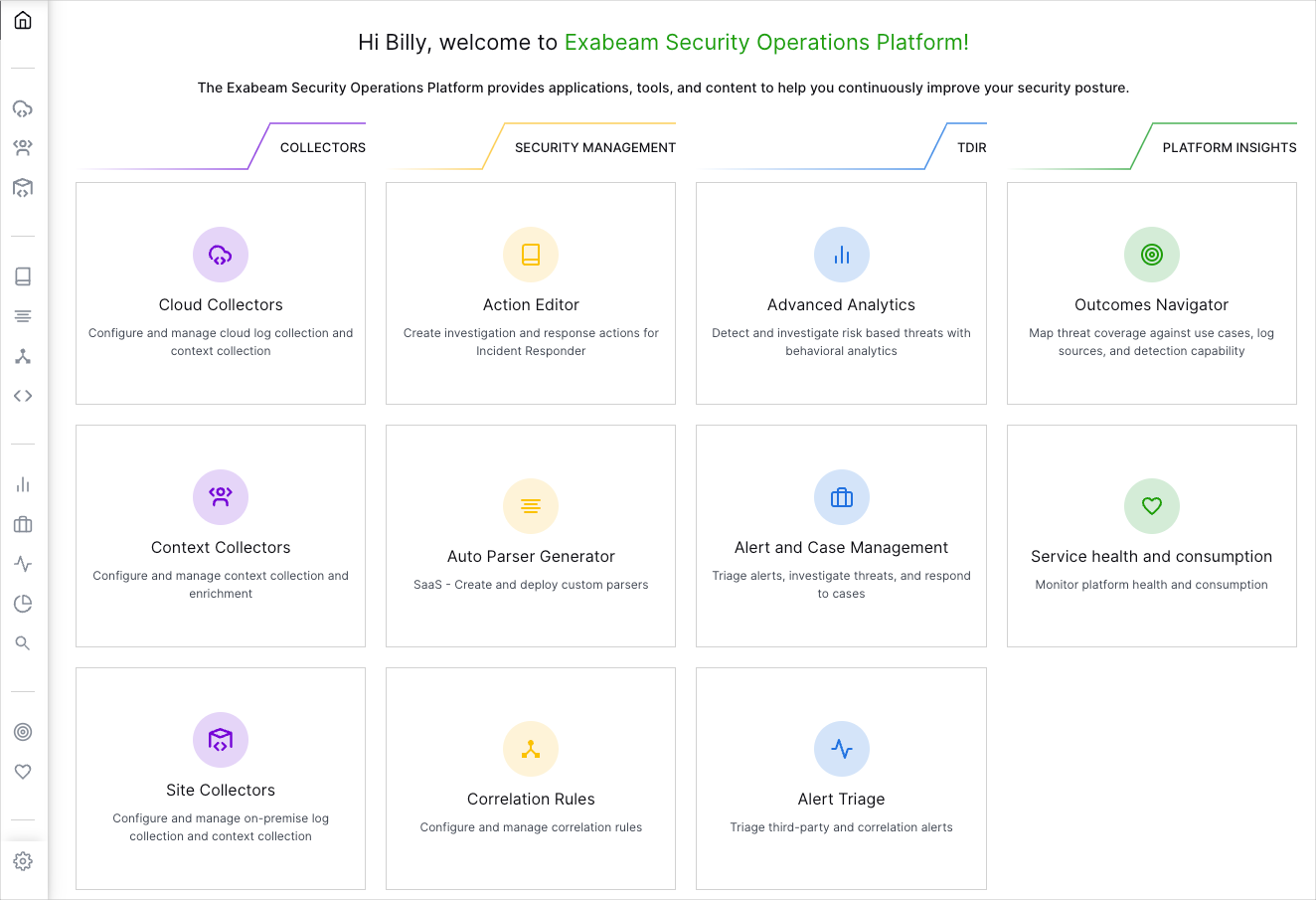Click the sidebar pie chart icon

[x=23, y=604]
